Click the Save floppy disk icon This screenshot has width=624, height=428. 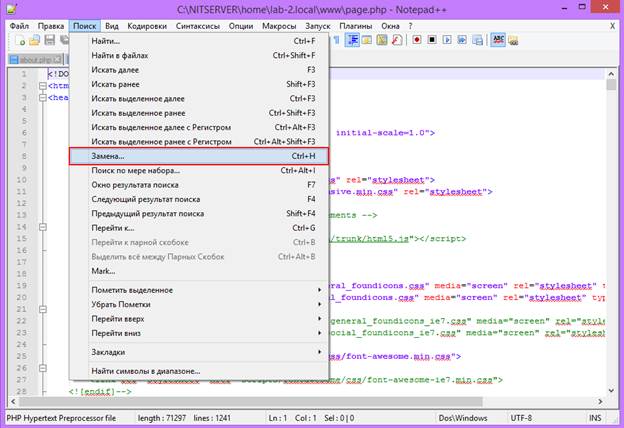point(50,40)
